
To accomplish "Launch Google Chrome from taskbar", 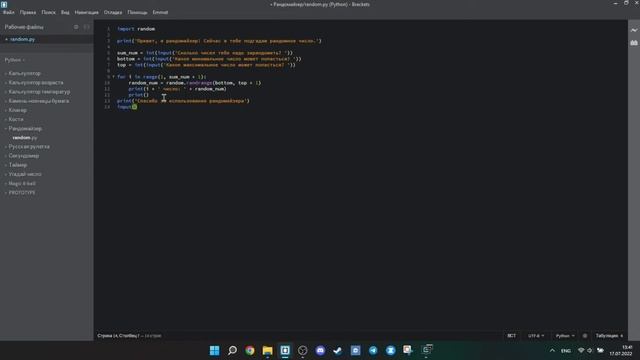I will click(x=250, y=350).
